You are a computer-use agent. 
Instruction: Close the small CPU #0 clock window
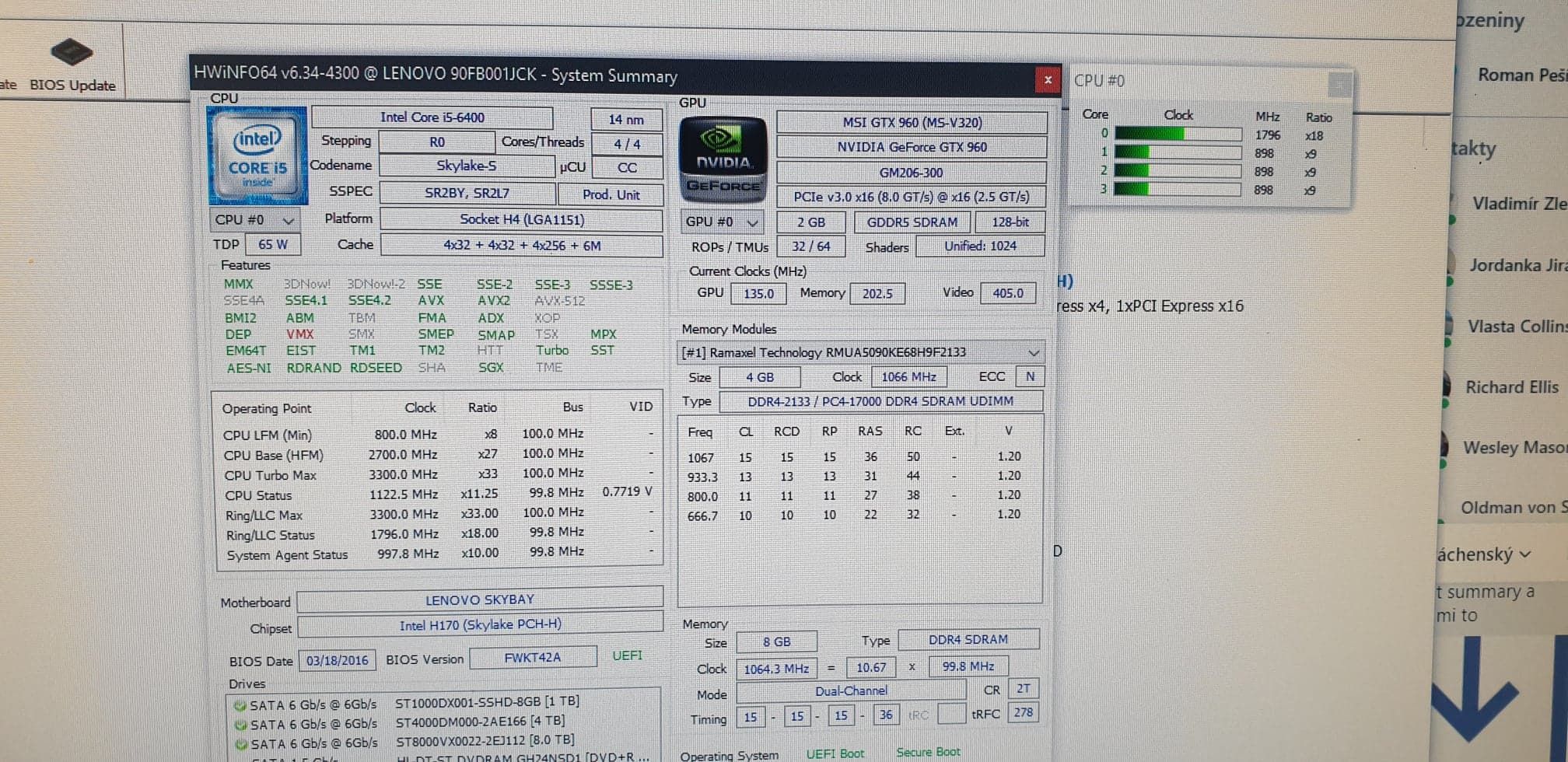tap(1338, 83)
